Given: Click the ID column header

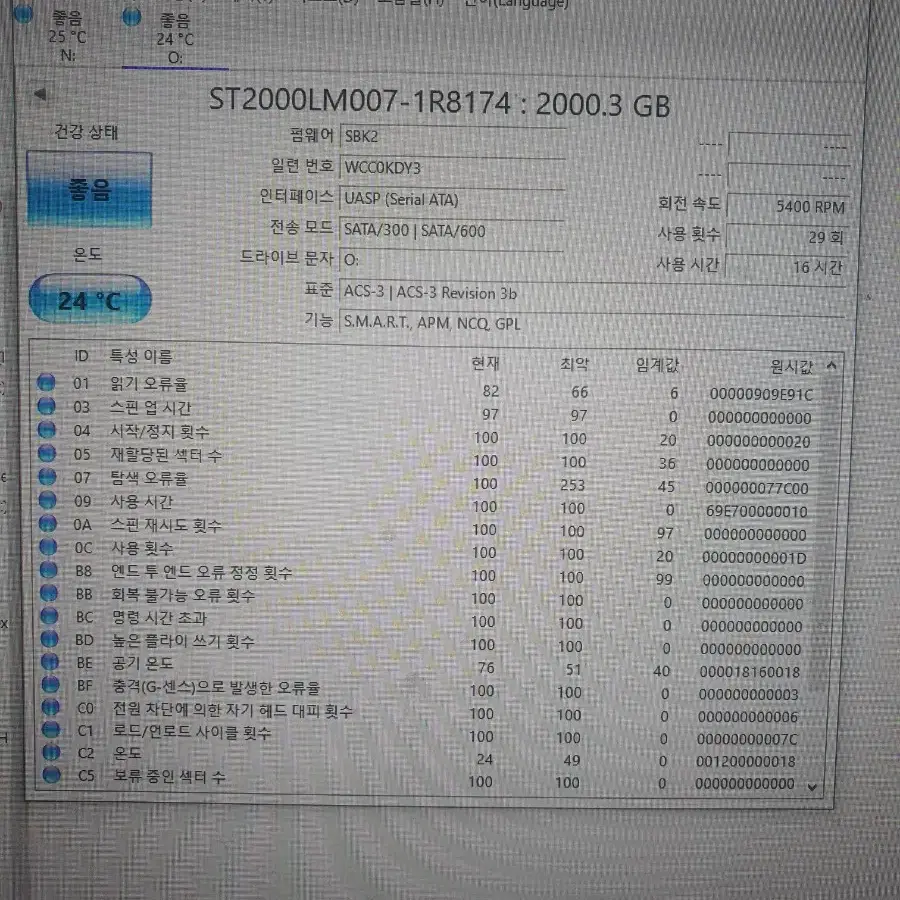Looking at the screenshot, I should (82, 356).
